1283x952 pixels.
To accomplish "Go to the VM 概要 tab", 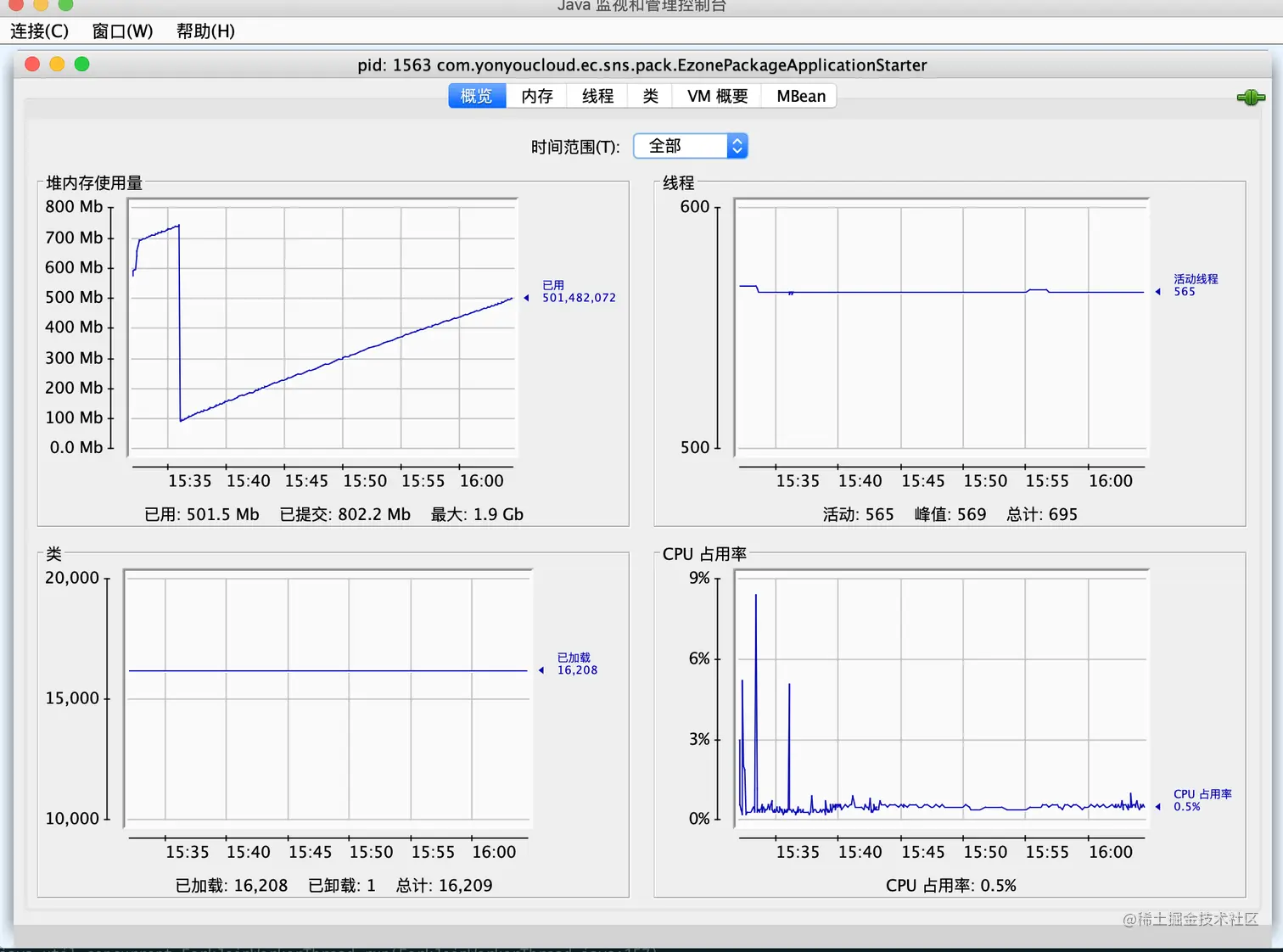I will pyautogui.click(x=718, y=96).
